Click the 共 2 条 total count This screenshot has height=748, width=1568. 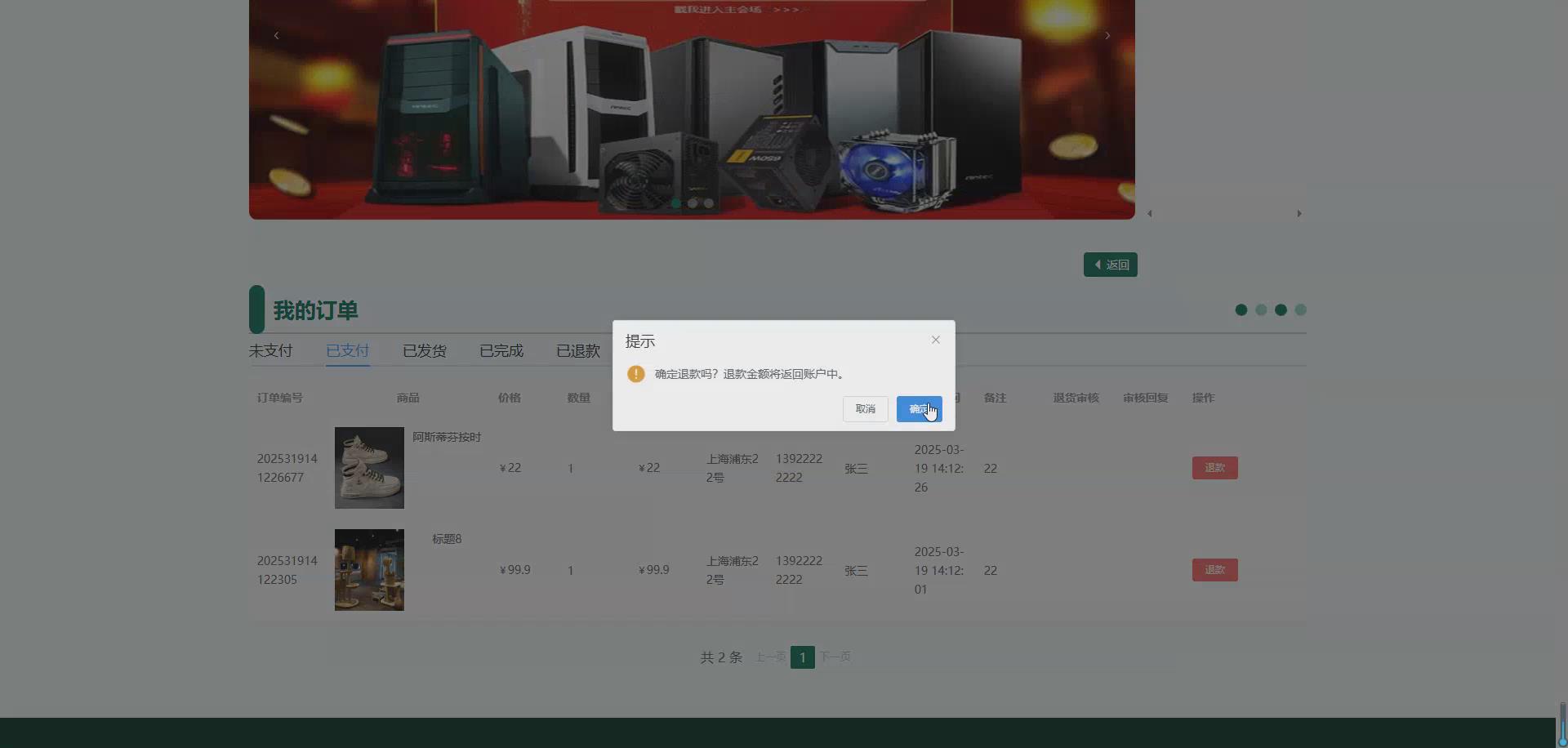[721, 657]
